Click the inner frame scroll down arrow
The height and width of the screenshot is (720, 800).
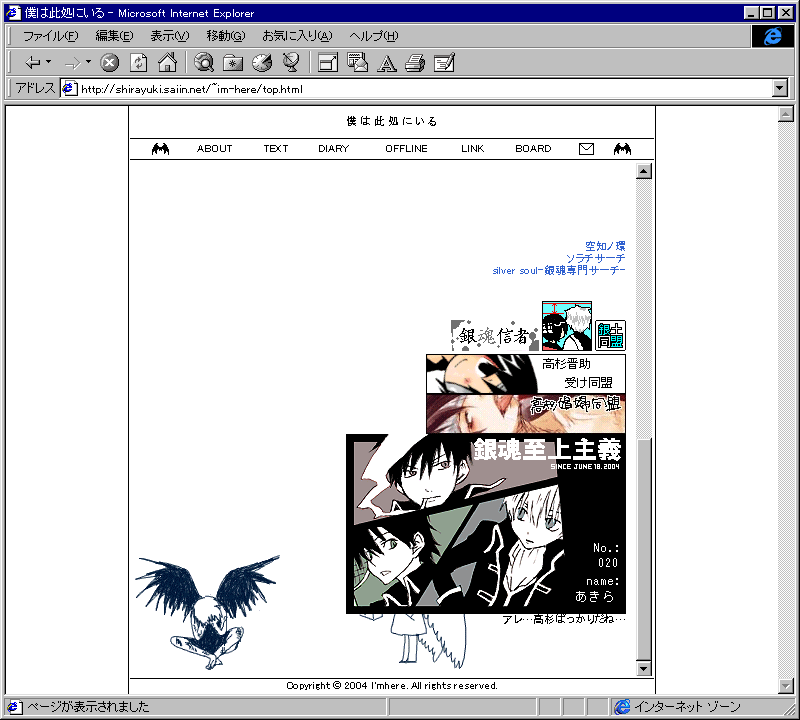pyautogui.click(x=644, y=668)
